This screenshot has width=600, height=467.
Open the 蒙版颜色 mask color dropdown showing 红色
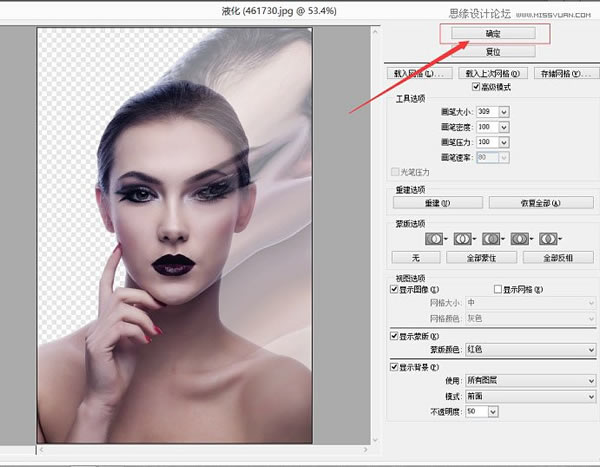[x=530, y=349]
